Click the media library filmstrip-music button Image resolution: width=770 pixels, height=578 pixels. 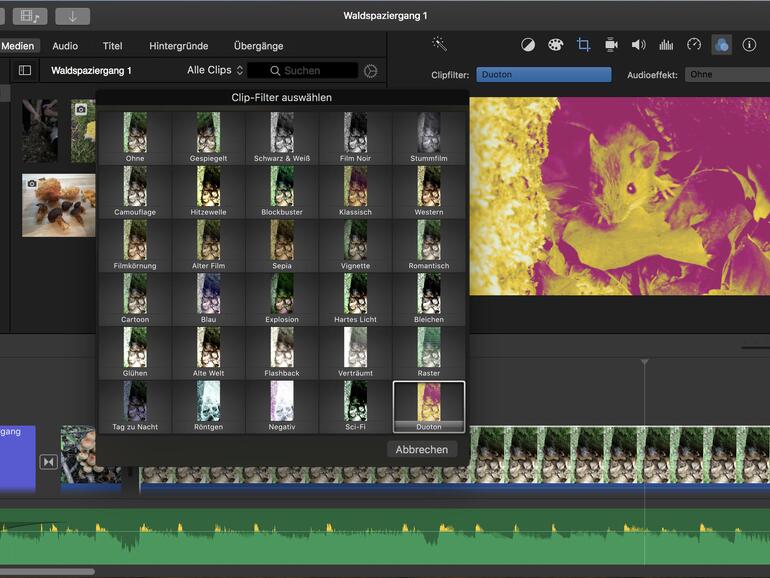[29, 16]
